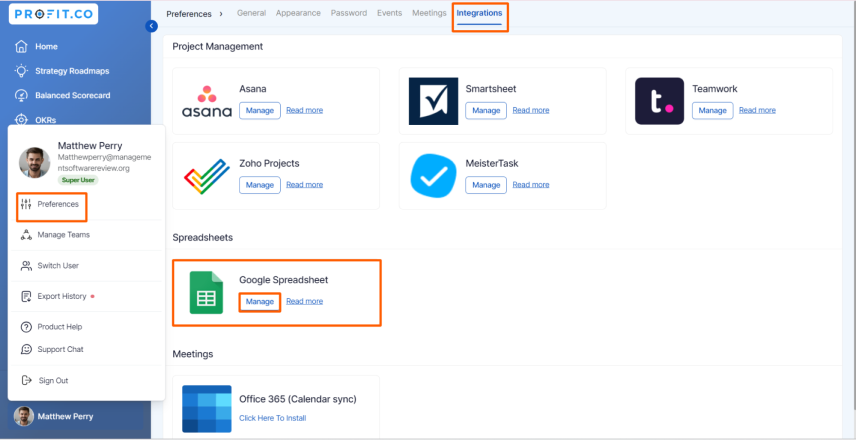Open Manage Teams from the user menu
The width and height of the screenshot is (856, 440).
click(x=63, y=235)
